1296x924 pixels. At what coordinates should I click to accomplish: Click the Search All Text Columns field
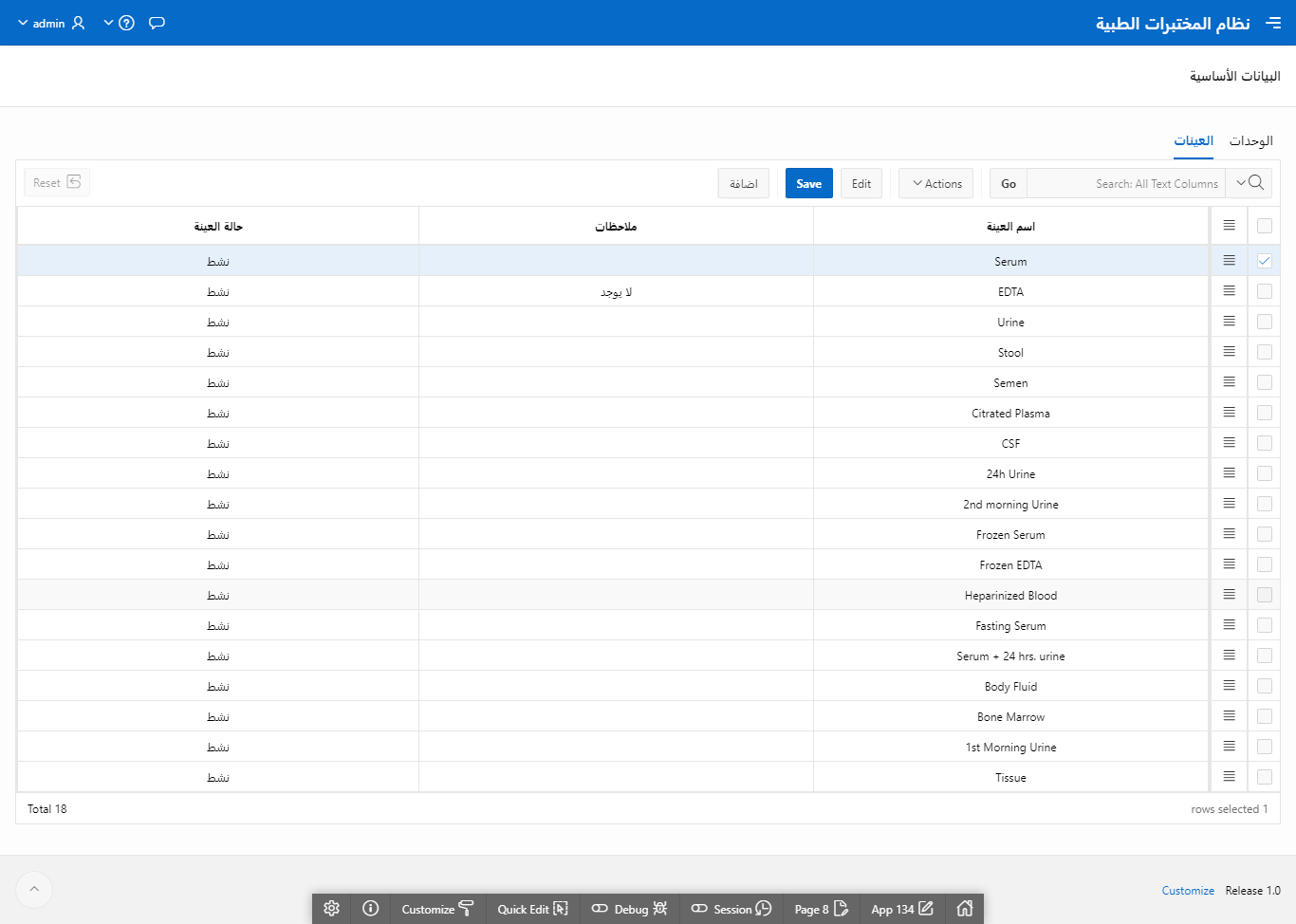1126,183
